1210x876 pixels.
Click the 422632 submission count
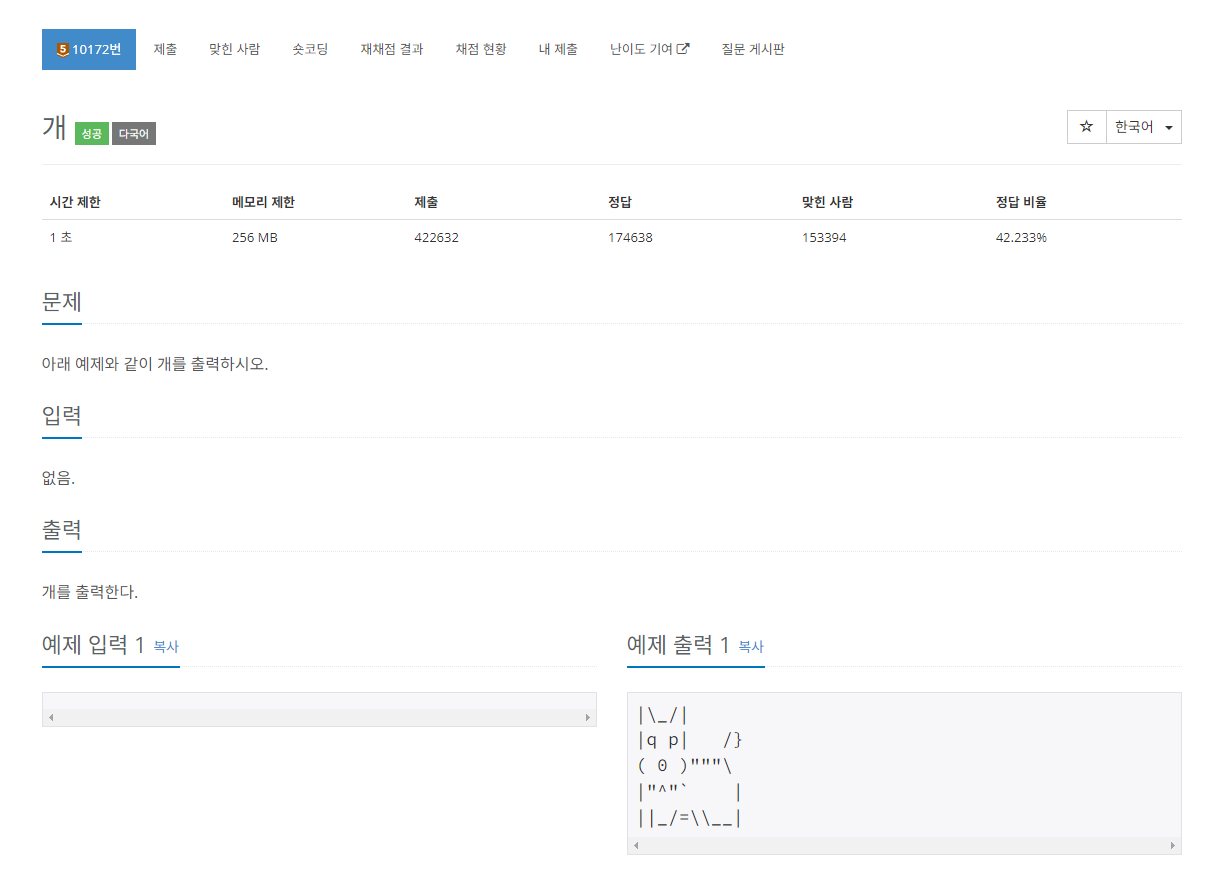pos(436,238)
